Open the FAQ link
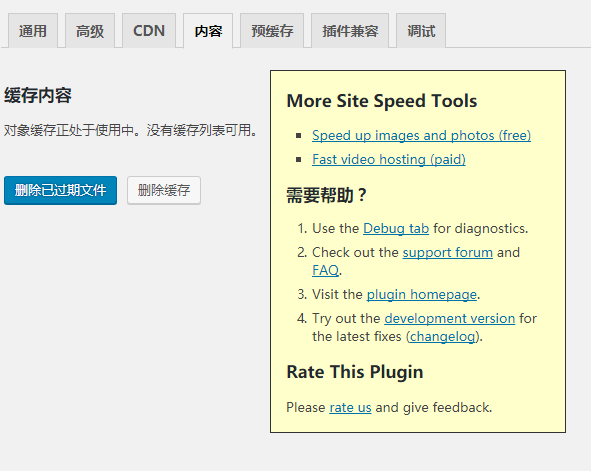Image resolution: width=591 pixels, height=471 pixels. click(x=325, y=270)
